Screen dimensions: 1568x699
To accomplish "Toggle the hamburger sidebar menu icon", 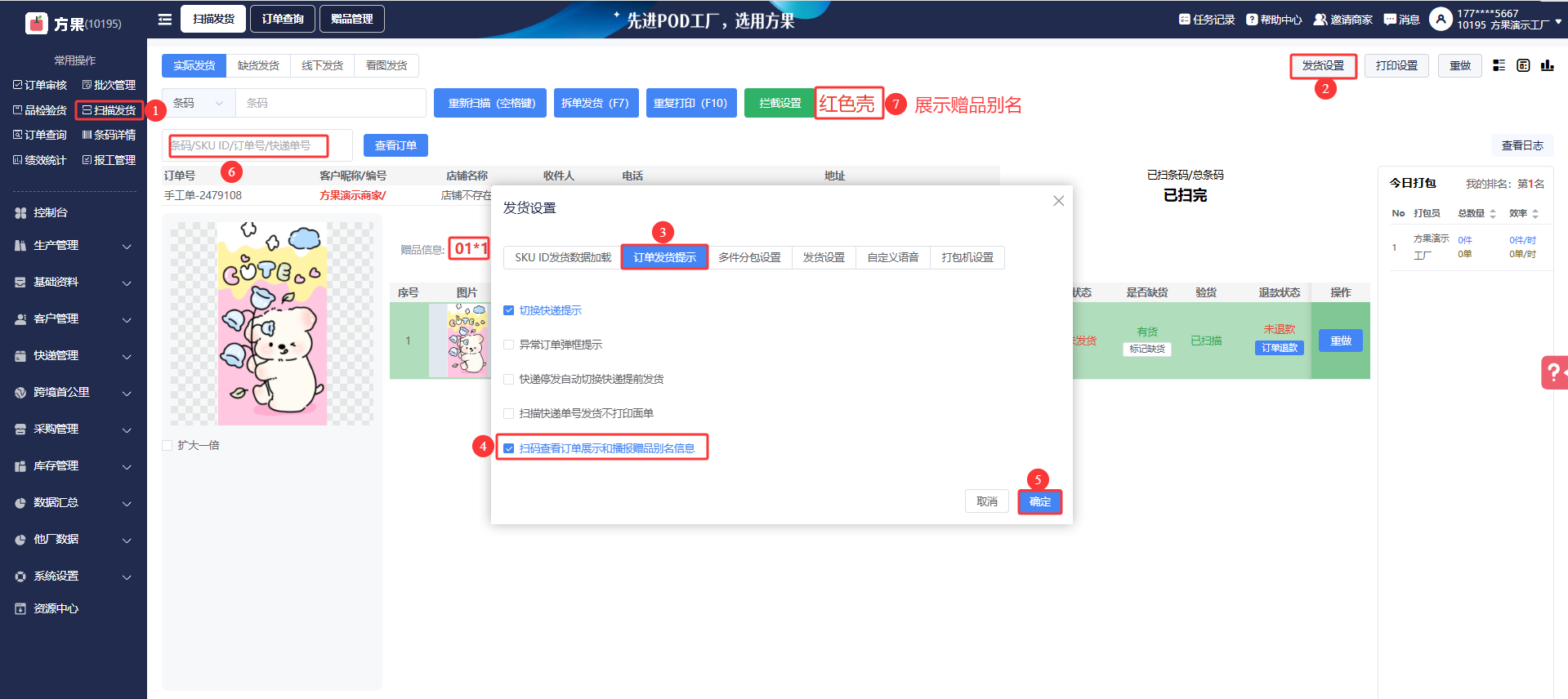I will click(165, 20).
